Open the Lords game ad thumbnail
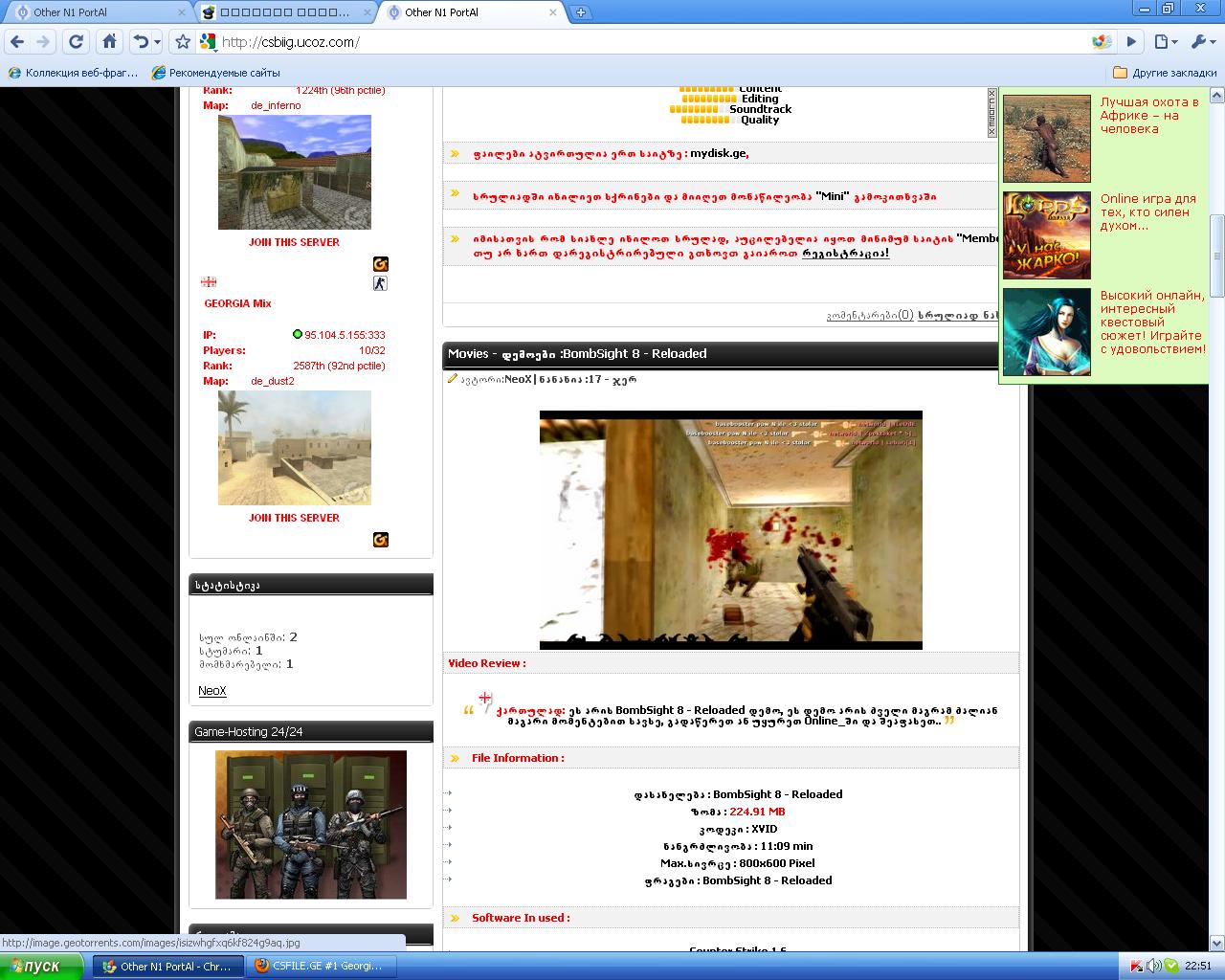This screenshot has height=980, width=1225. [1047, 235]
